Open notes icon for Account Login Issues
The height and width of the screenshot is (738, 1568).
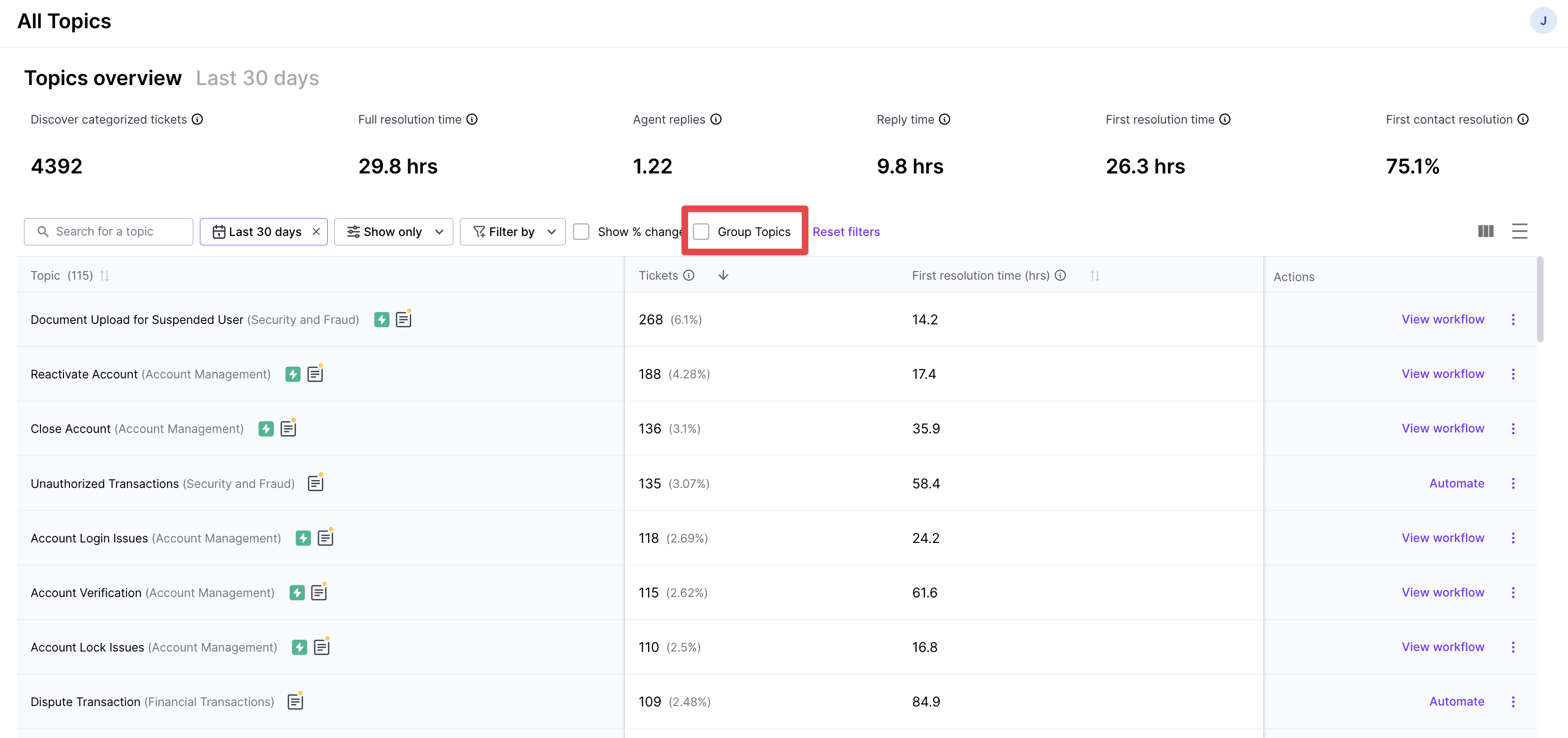point(325,537)
